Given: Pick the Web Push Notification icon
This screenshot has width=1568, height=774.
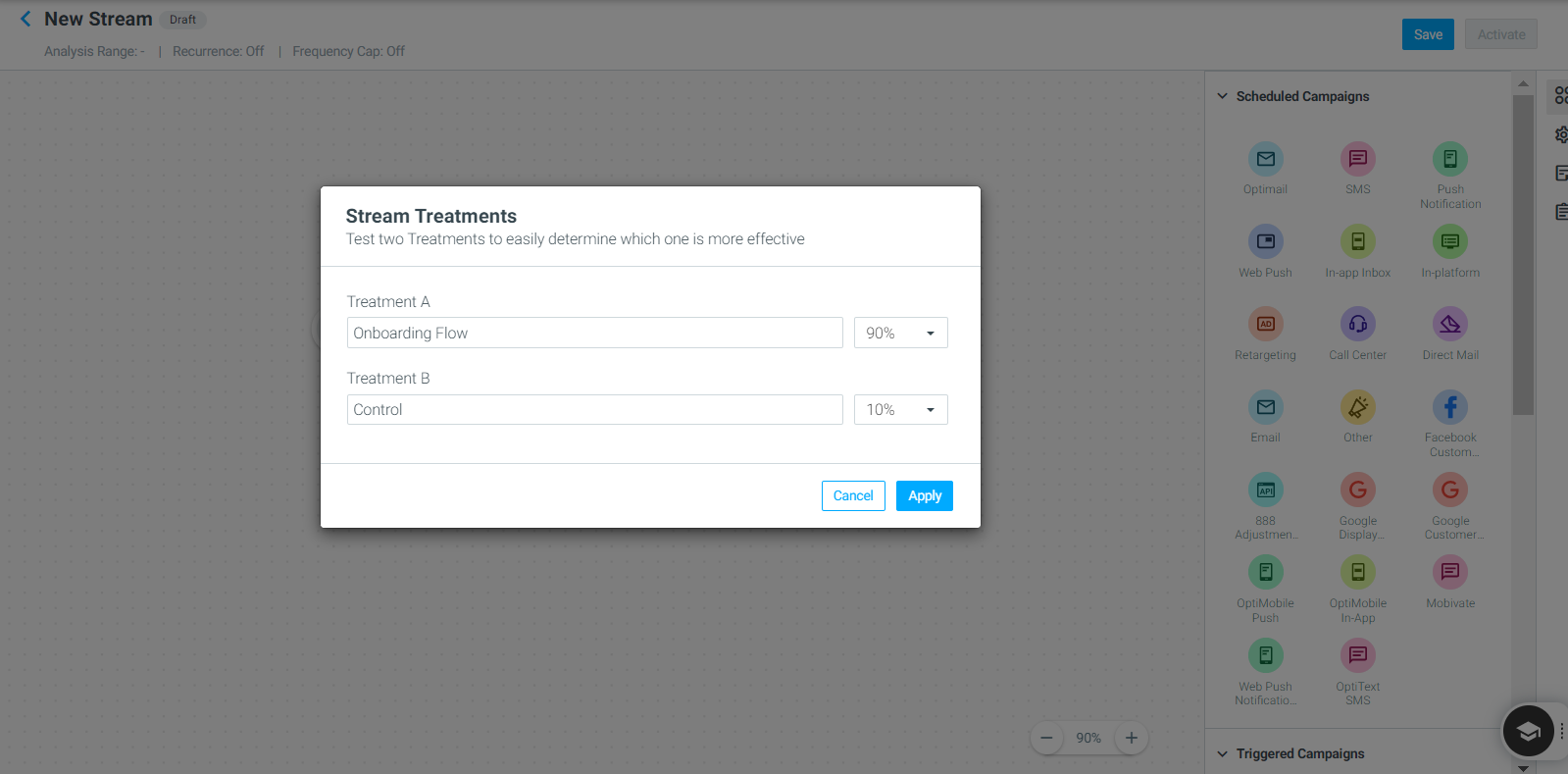Looking at the screenshot, I should click(x=1265, y=655).
